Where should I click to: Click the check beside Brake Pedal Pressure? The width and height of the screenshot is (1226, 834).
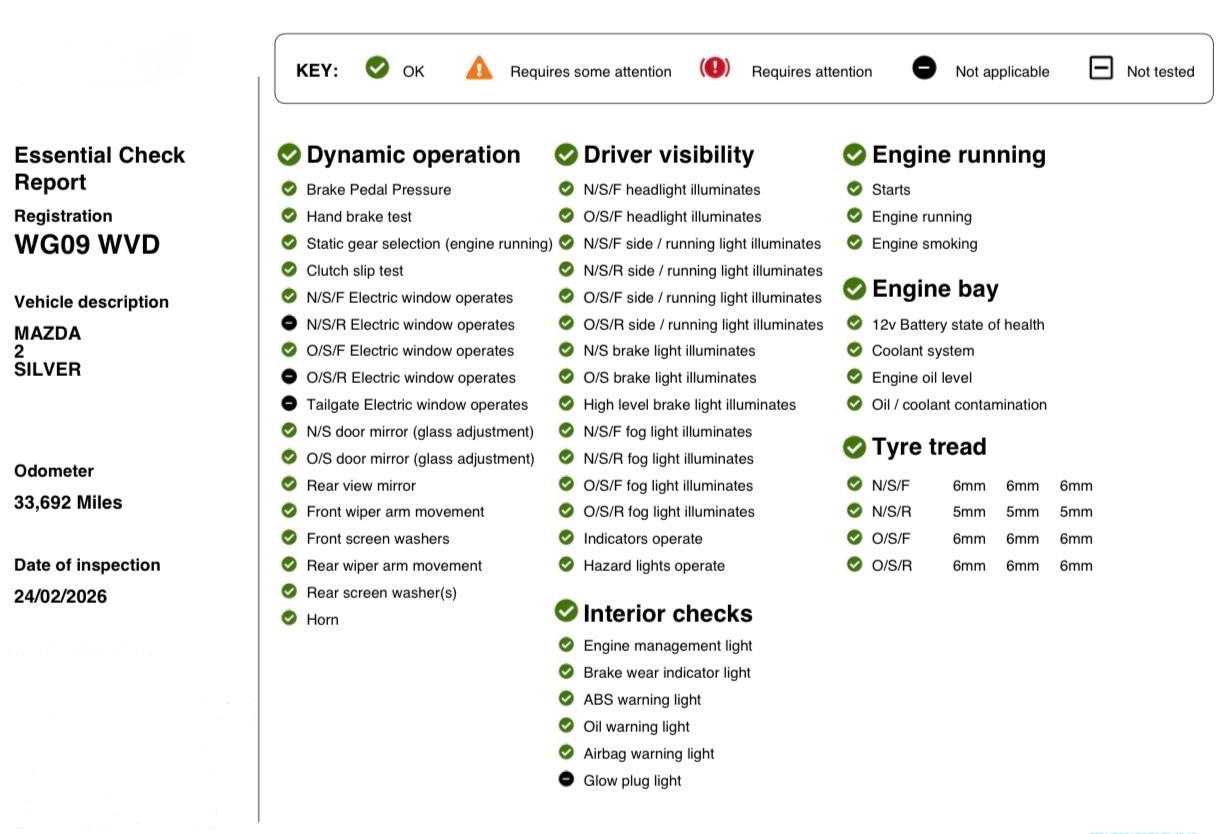[x=289, y=189]
